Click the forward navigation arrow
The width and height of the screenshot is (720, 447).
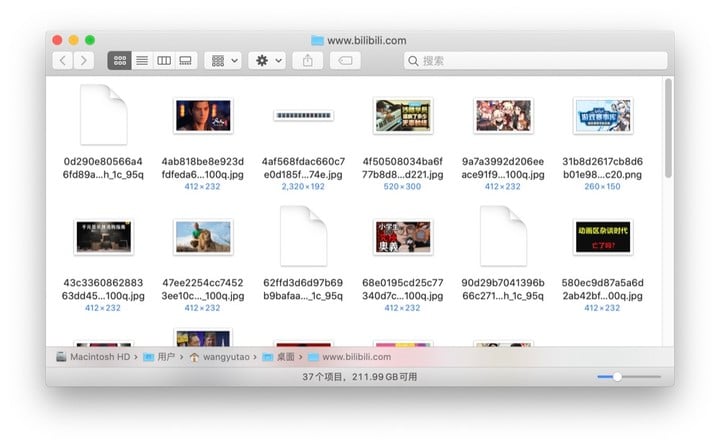[84, 61]
